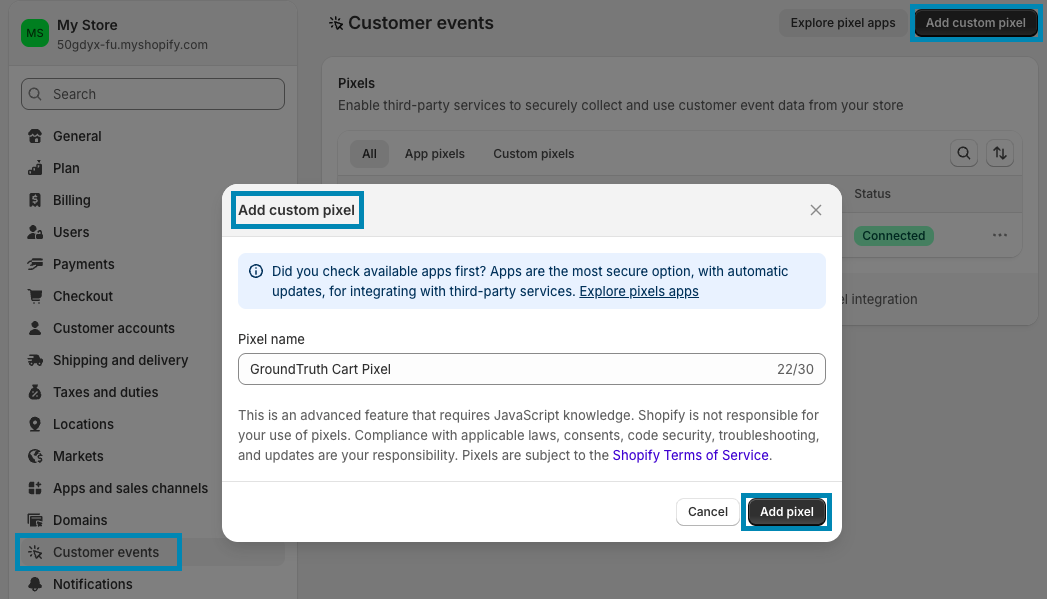Image resolution: width=1047 pixels, height=599 pixels.
Task: Click the Payments card icon
Action: (35, 264)
